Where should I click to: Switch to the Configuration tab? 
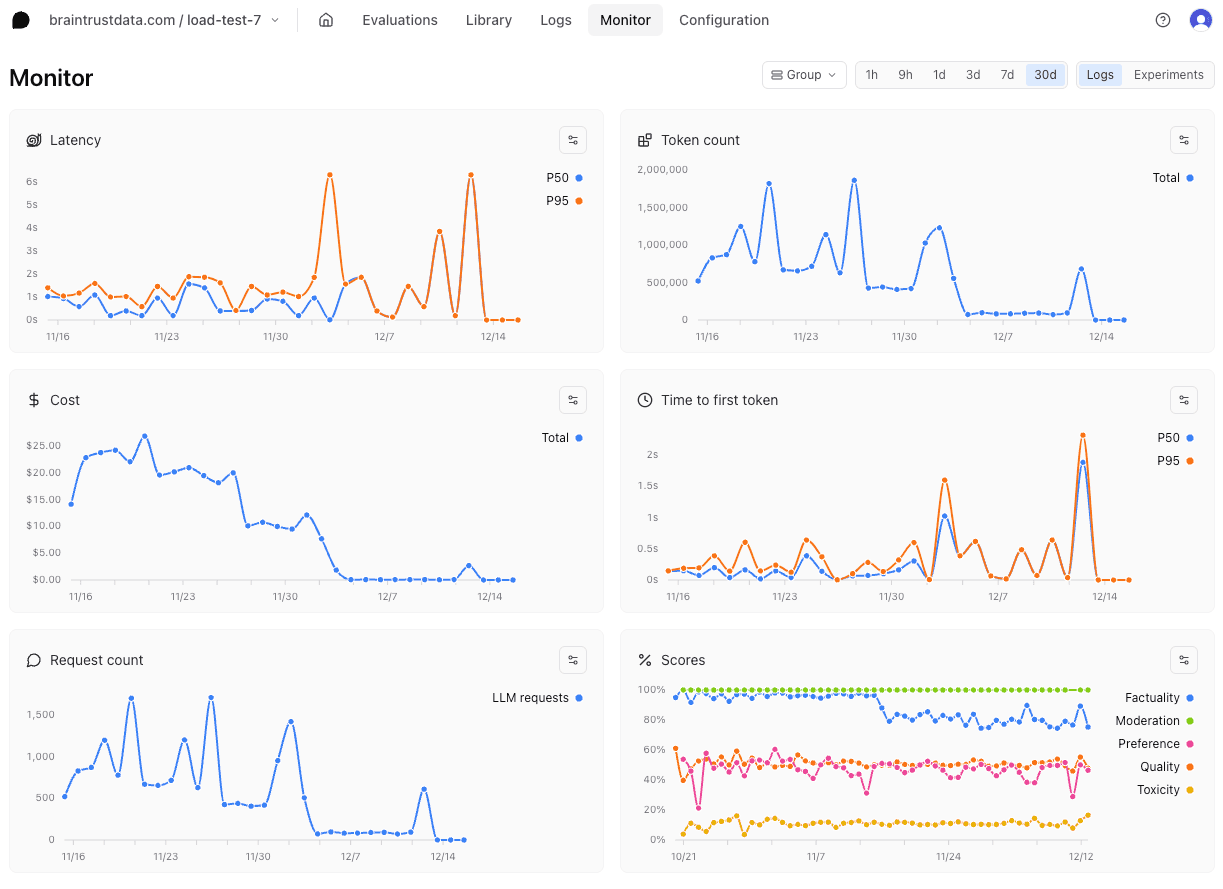(724, 20)
